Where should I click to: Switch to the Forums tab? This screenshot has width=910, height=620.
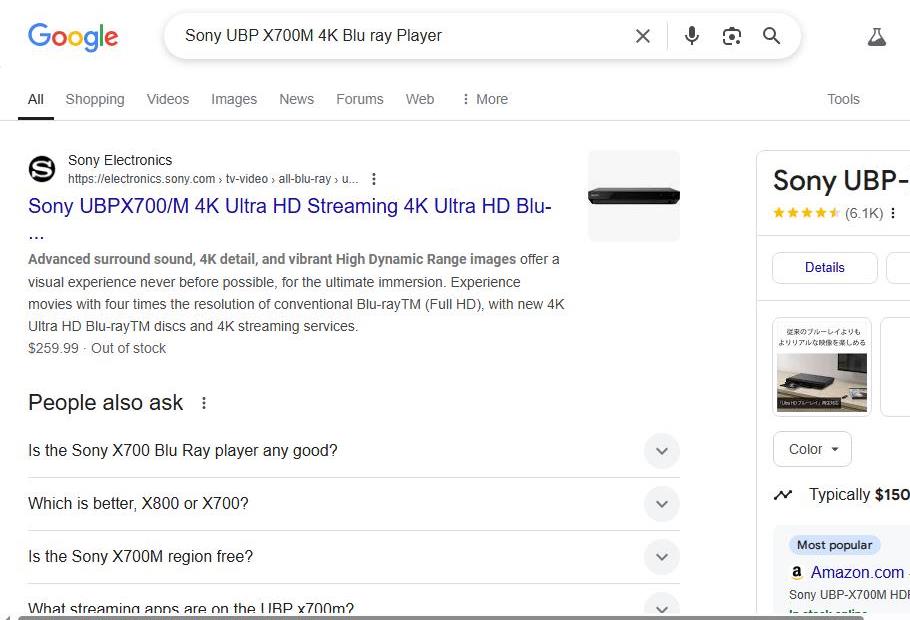pos(360,99)
